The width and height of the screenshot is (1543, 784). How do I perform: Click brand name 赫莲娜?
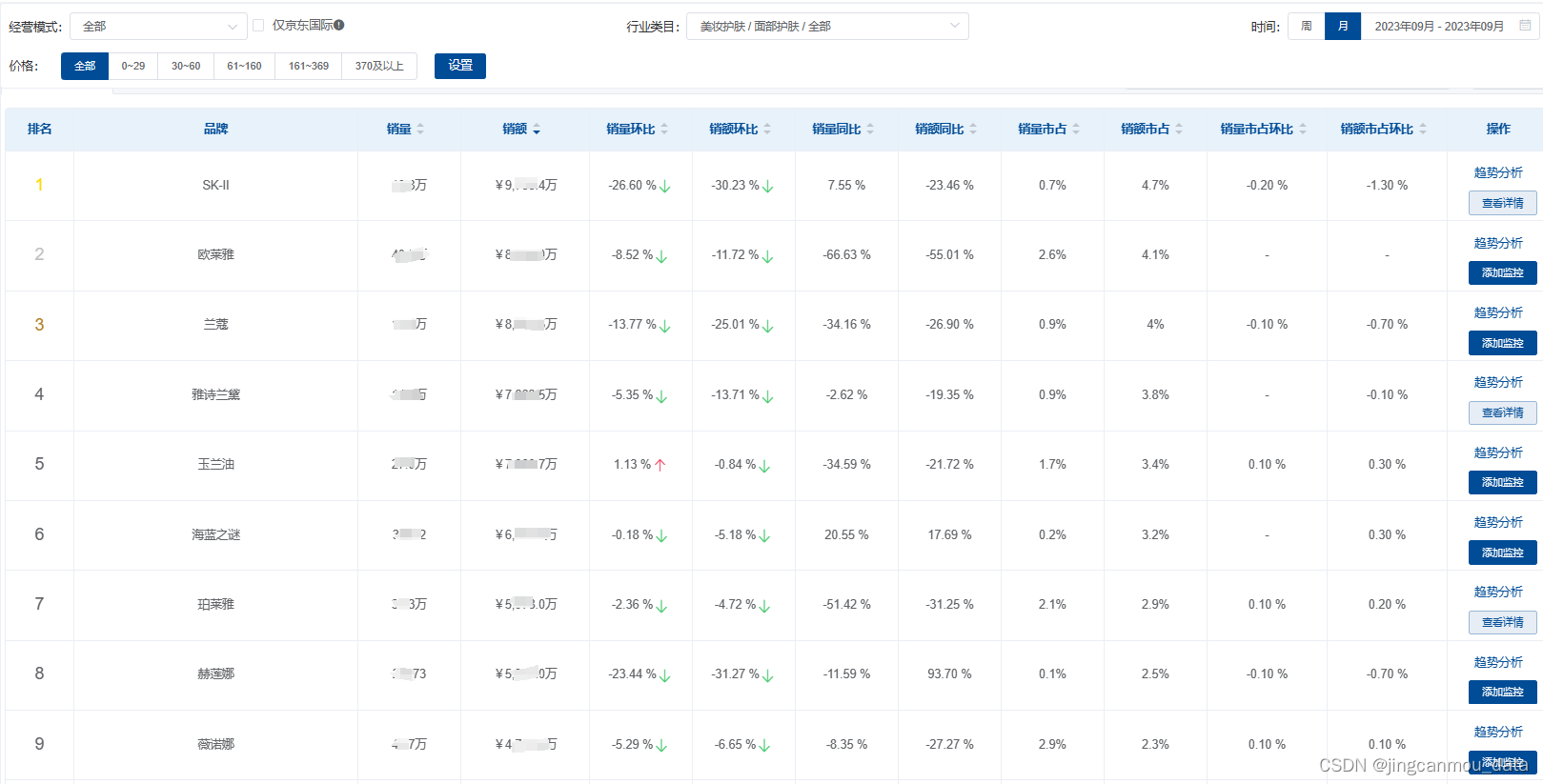pyautogui.click(x=215, y=674)
